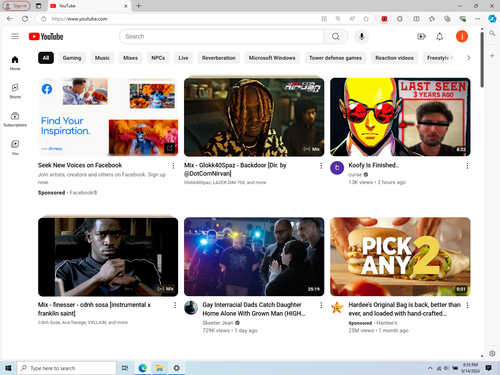Open the Create video camera icon

click(x=421, y=36)
